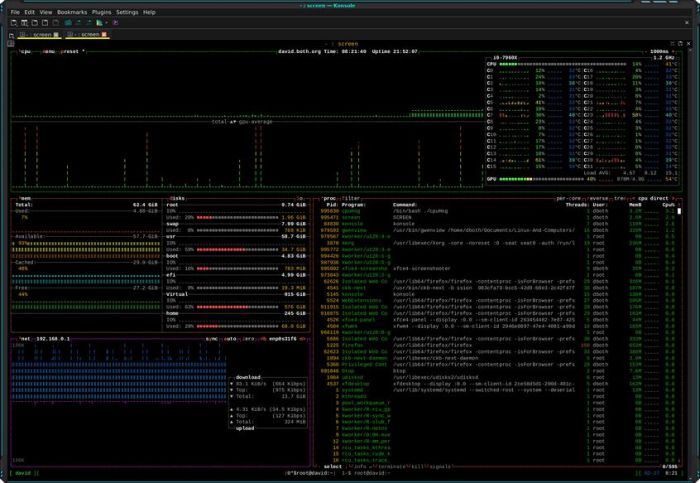
Task: Open the File menu
Action: click(15, 12)
